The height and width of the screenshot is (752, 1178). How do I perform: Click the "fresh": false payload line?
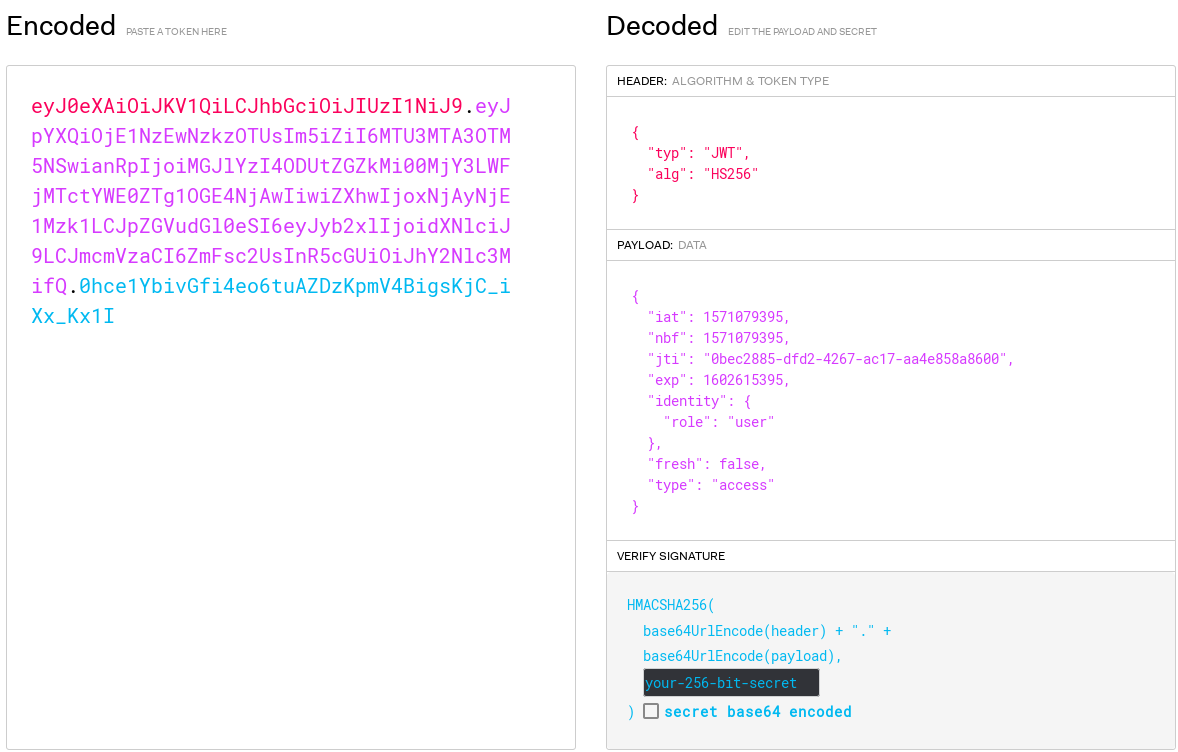[706, 464]
